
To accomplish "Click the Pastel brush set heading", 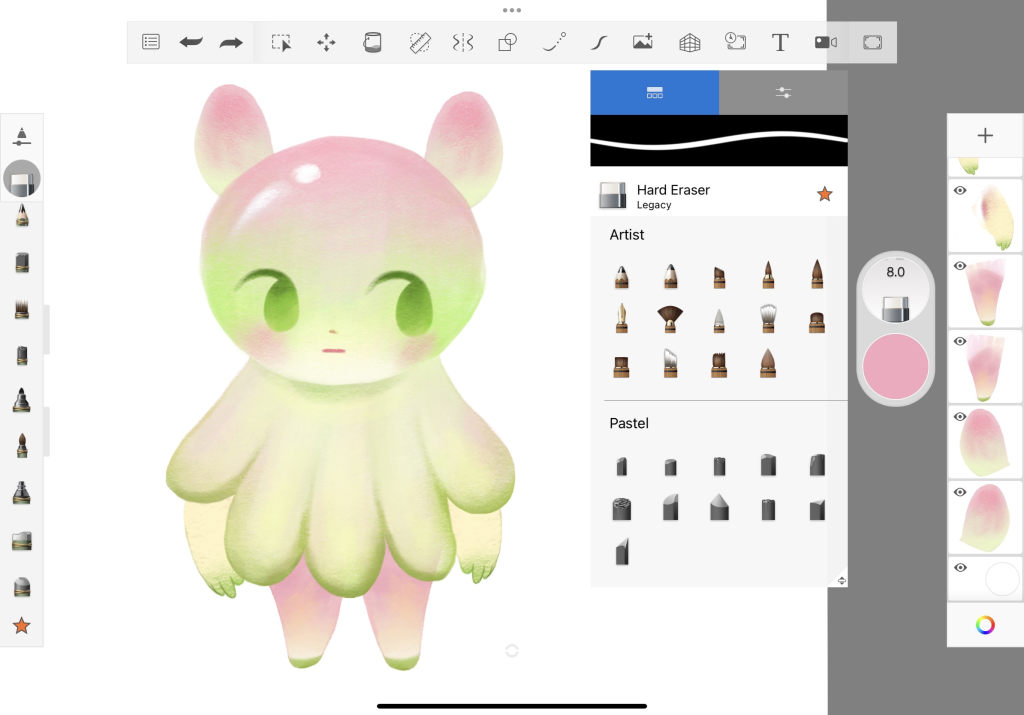I will 629,423.
